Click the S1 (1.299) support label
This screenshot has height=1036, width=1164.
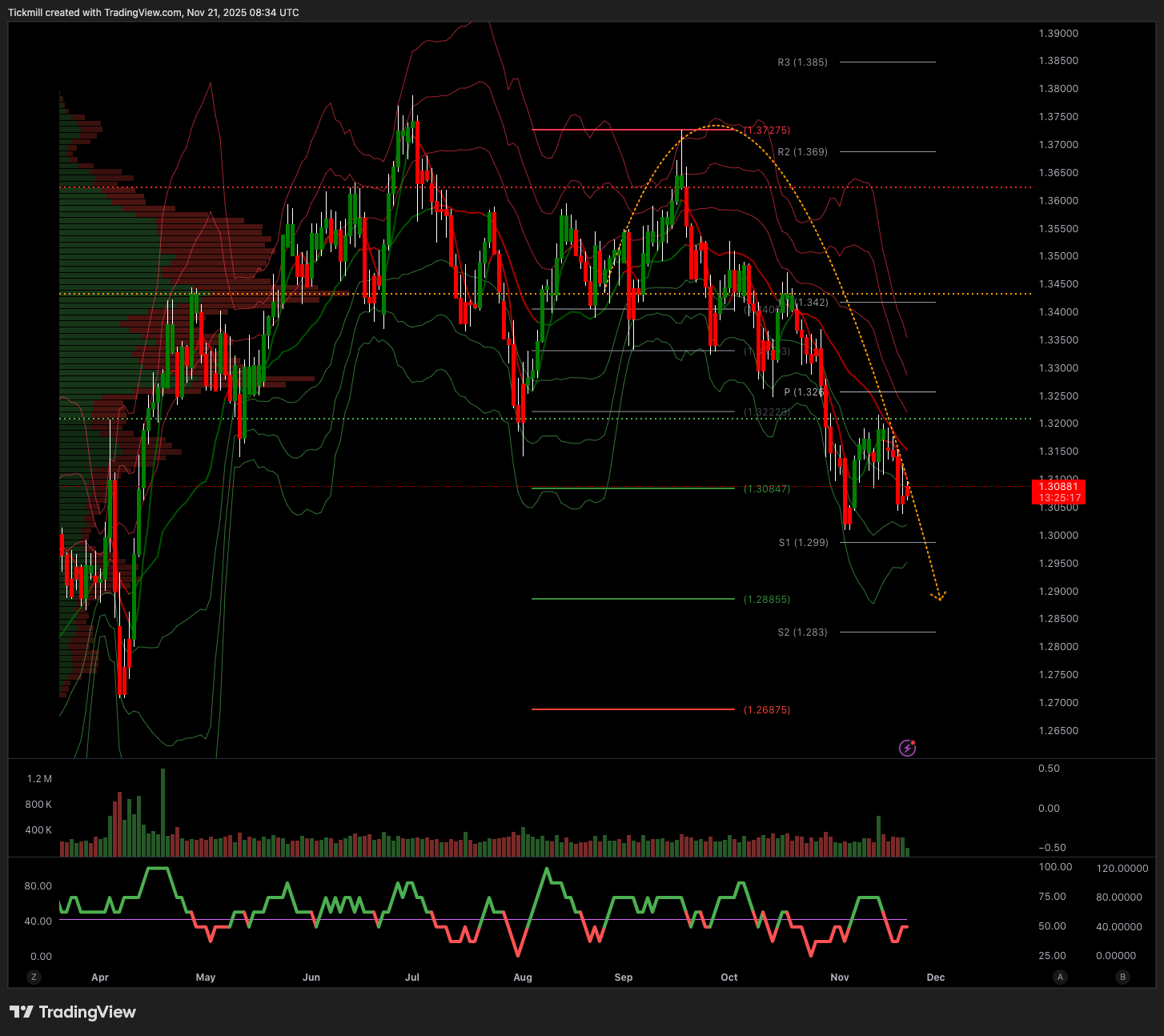[x=803, y=543]
